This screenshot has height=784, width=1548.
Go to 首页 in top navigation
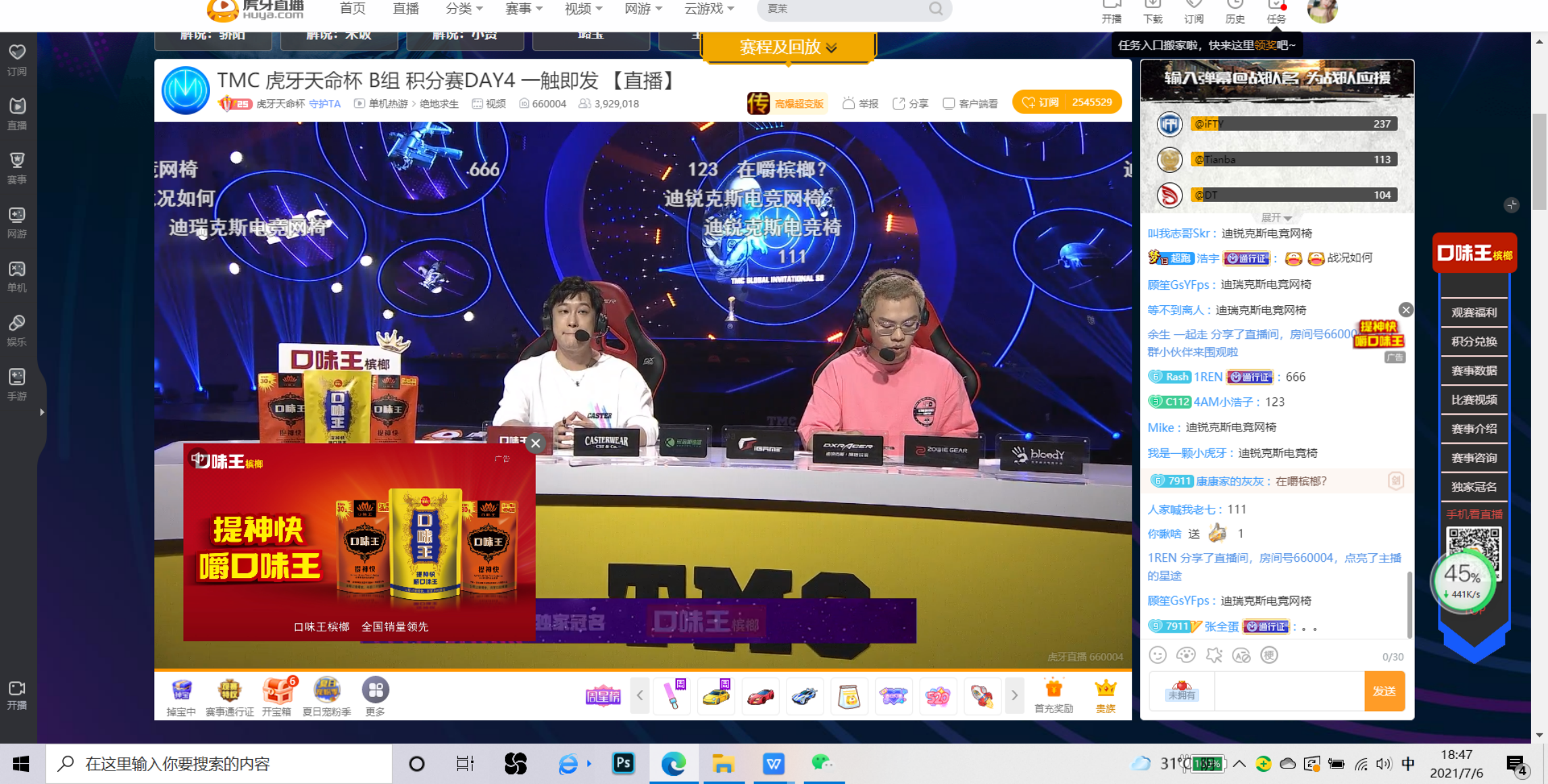click(352, 9)
